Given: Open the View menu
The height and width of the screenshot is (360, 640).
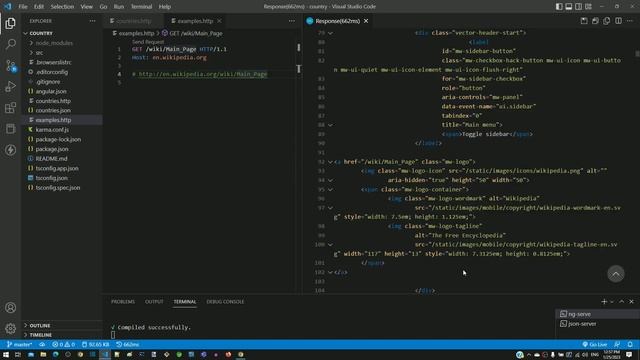Looking at the screenshot, I should [x=86, y=7].
